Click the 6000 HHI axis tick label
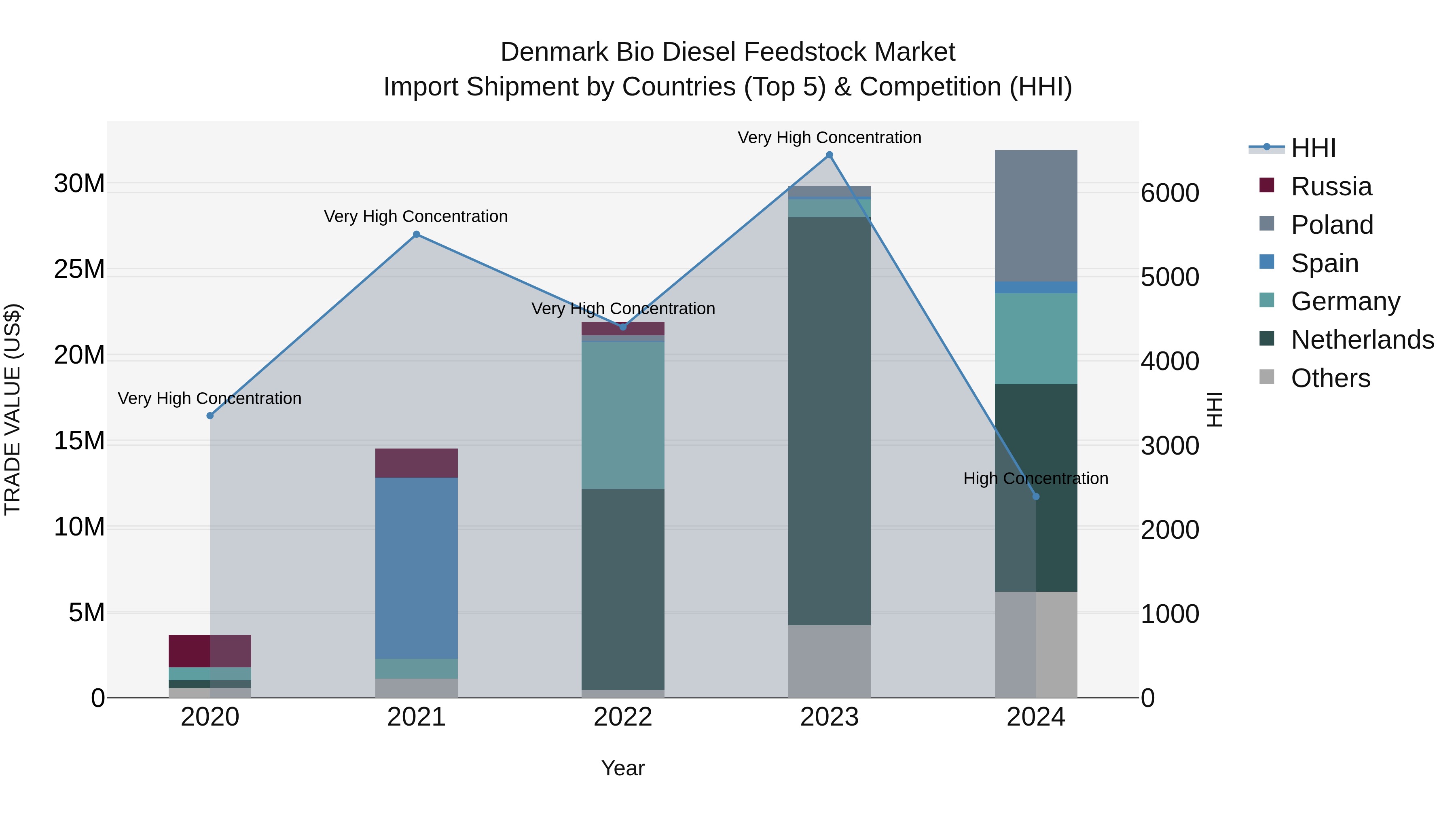Screen dimensions: 1456x819 point(1170,193)
